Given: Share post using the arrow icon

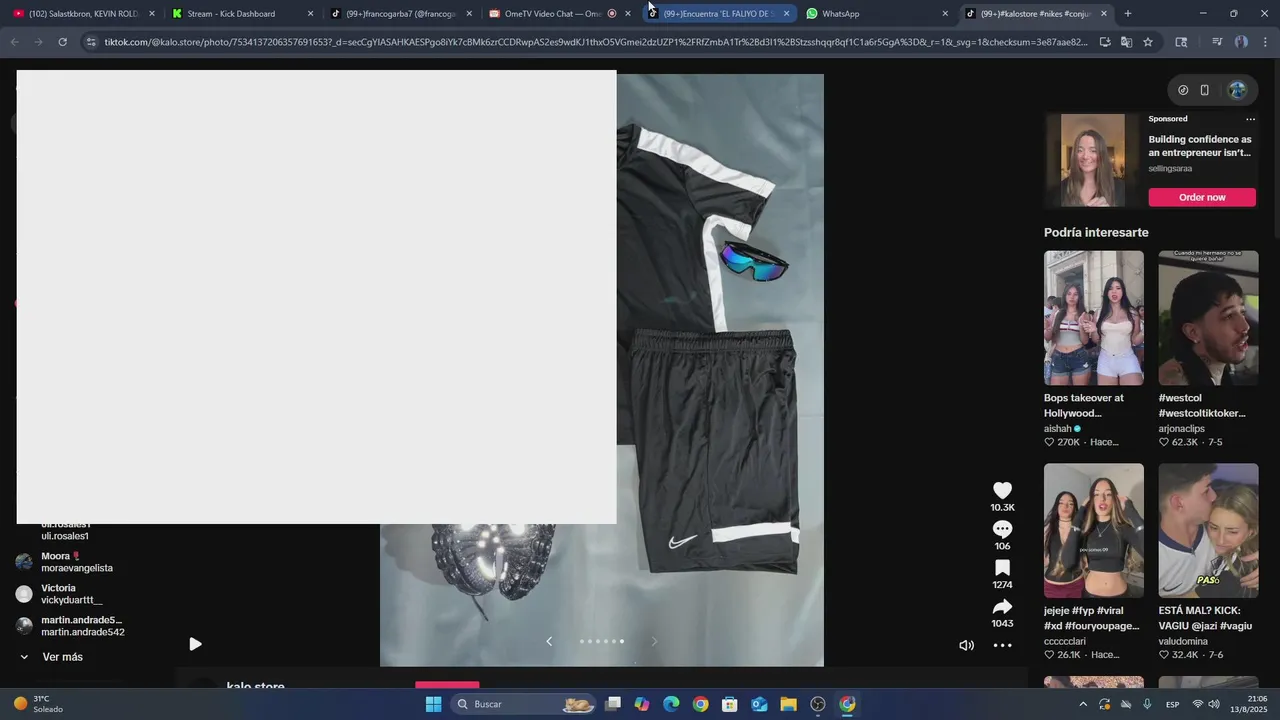Looking at the screenshot, I should click(x=1002, y=607).
